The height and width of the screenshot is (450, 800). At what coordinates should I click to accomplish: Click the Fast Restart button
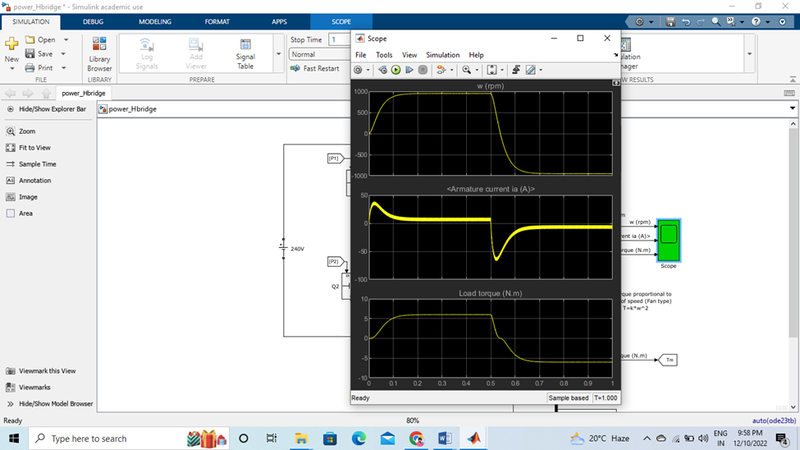point(315,68)
